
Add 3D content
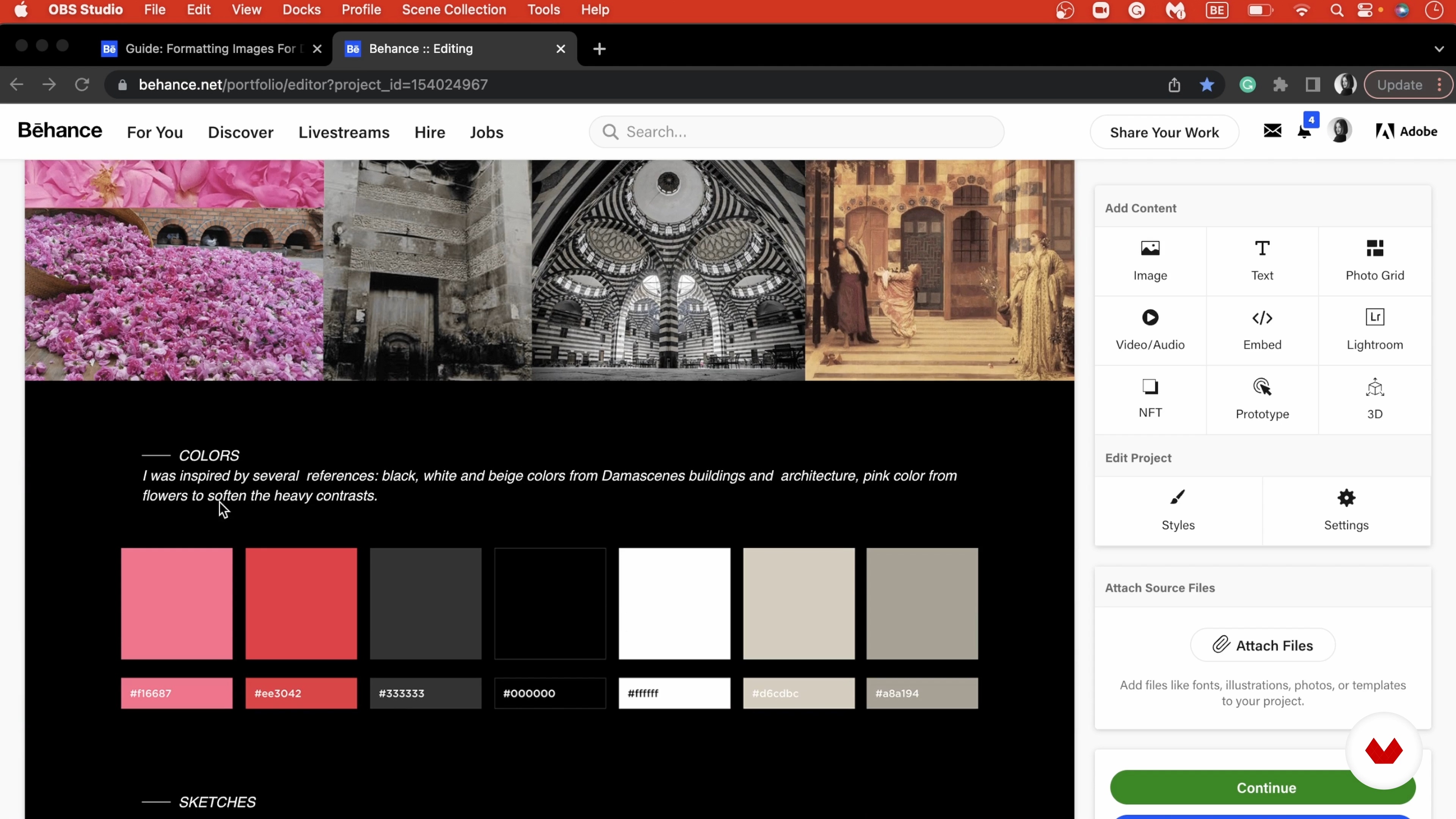click(x=1374, y=399)
